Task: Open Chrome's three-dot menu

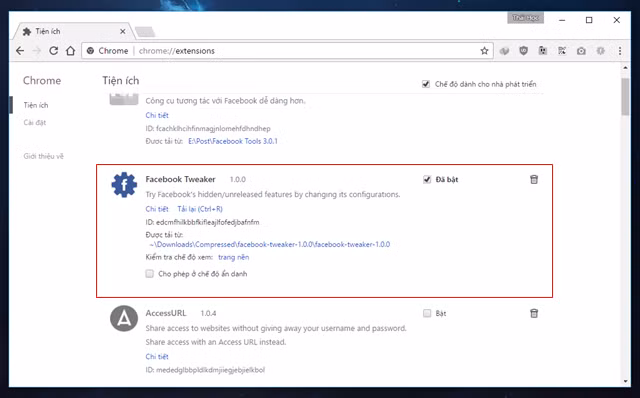Action: click(620, 51)
